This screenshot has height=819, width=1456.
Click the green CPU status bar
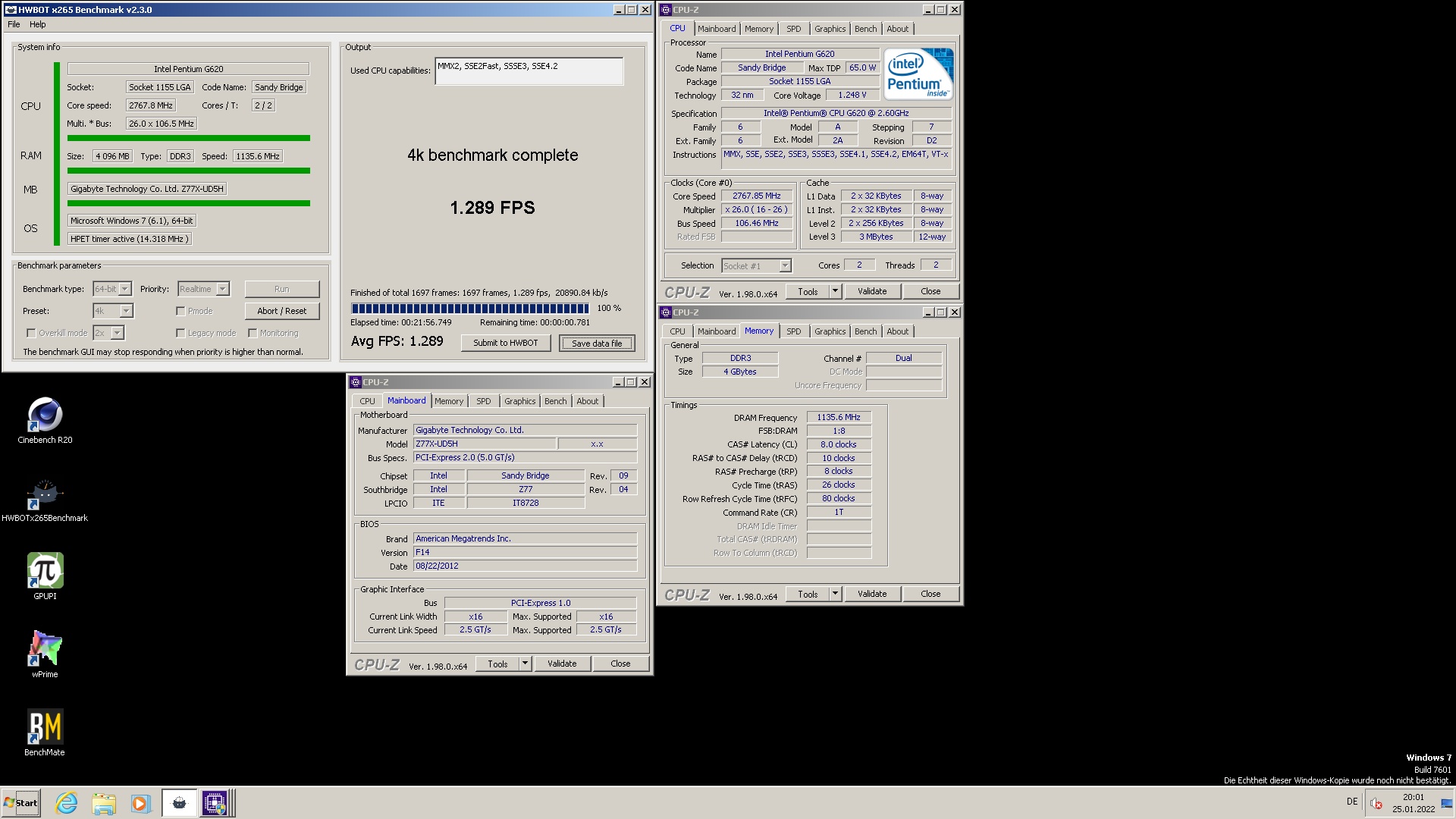[189, 138]
